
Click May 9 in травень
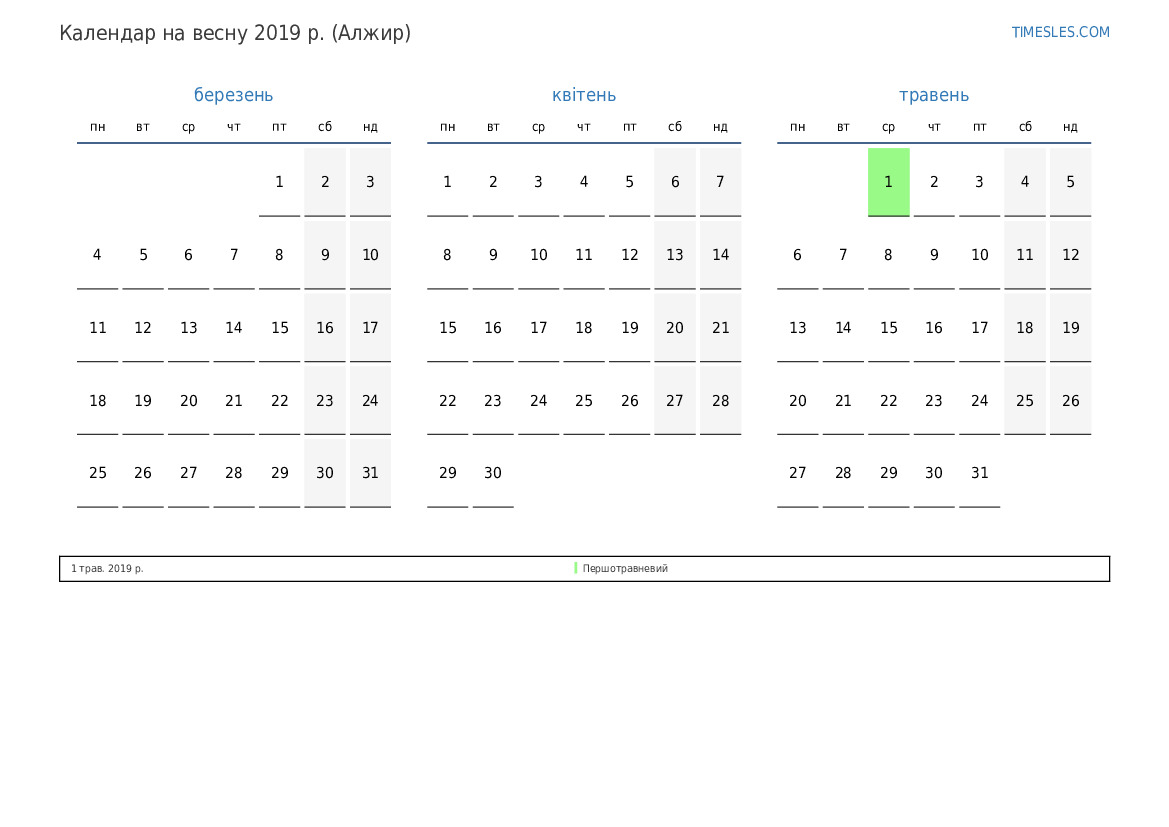pyautogui.click(x=934, y=255)
